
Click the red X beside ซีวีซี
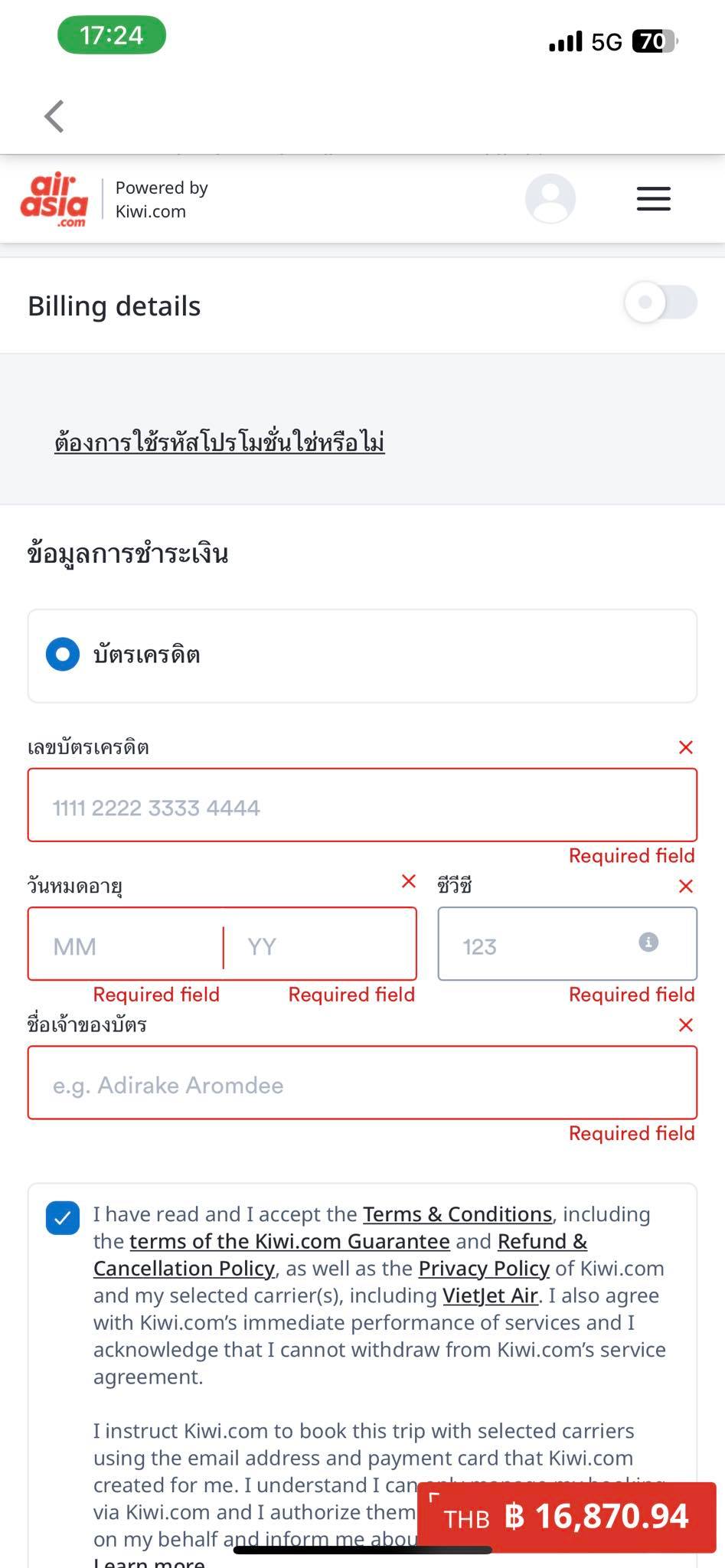[686, 887]
